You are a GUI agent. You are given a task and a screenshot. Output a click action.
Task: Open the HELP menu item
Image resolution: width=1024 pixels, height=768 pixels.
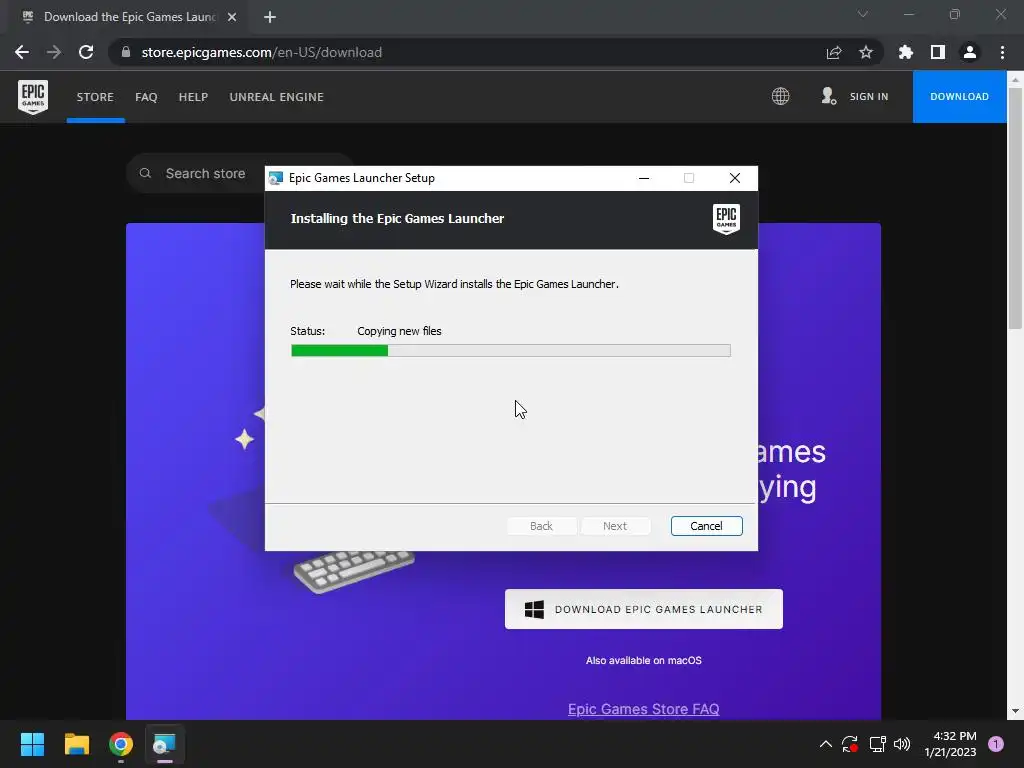pos(193,97)
